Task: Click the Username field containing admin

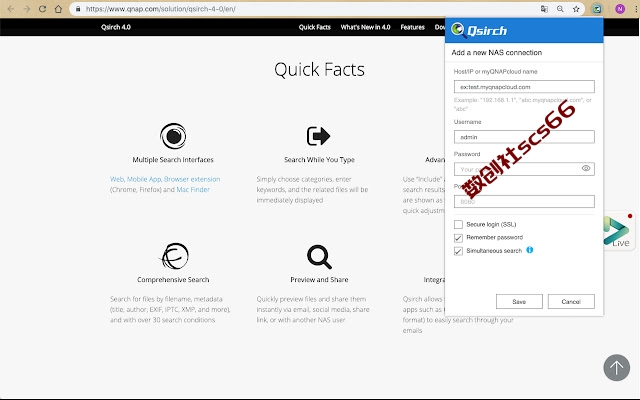Action: 524,137
